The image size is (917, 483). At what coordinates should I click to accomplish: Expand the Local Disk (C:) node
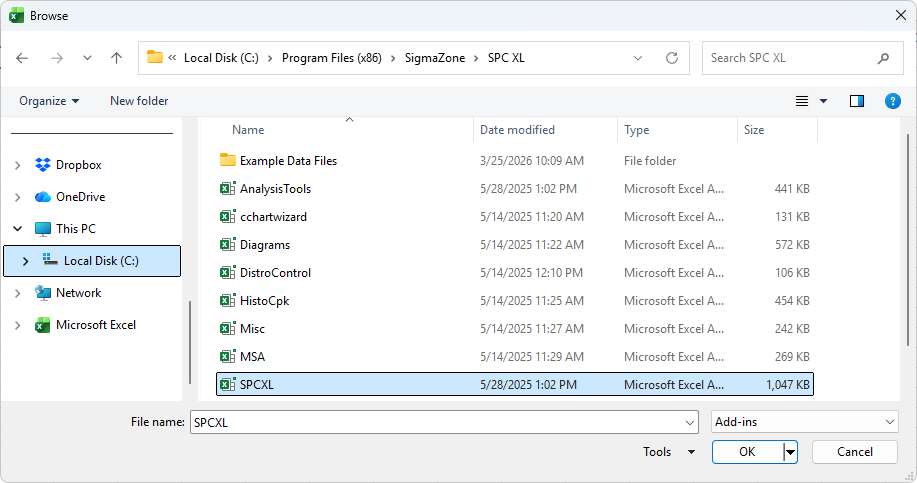pos(25,261)
